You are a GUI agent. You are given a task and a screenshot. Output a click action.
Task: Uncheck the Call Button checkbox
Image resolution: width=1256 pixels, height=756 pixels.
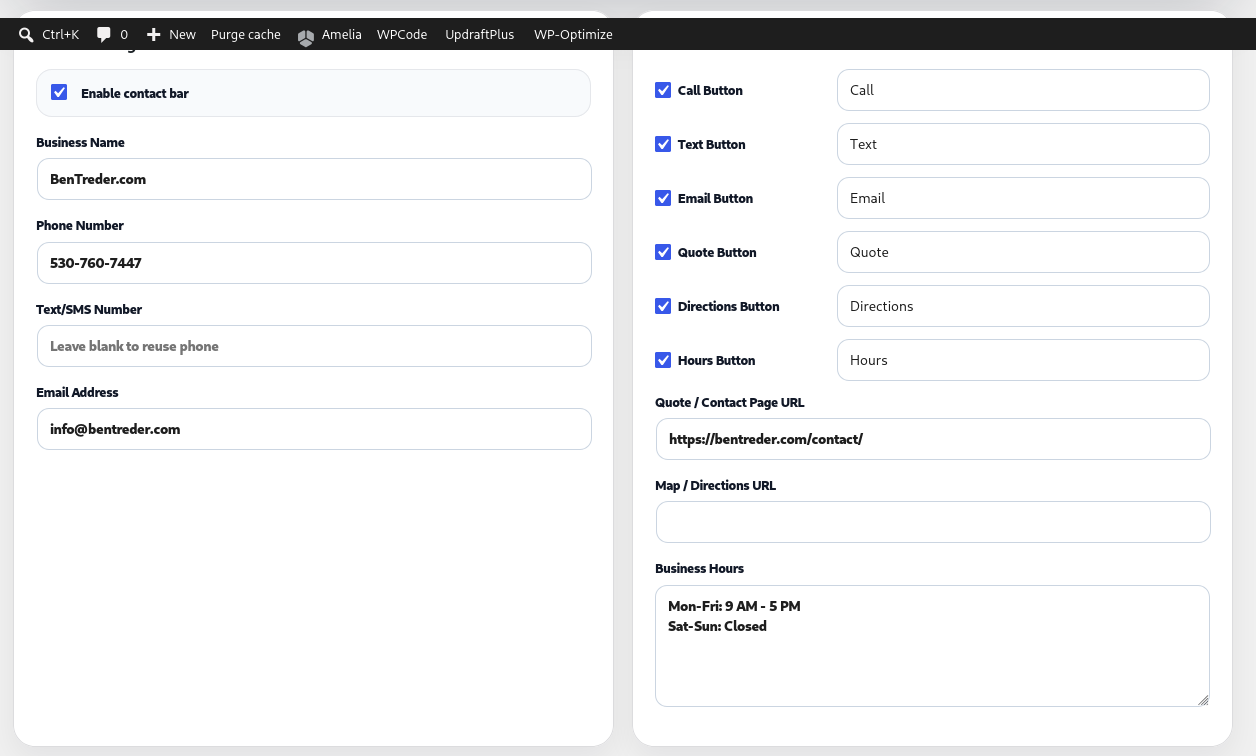pos(663,90)
